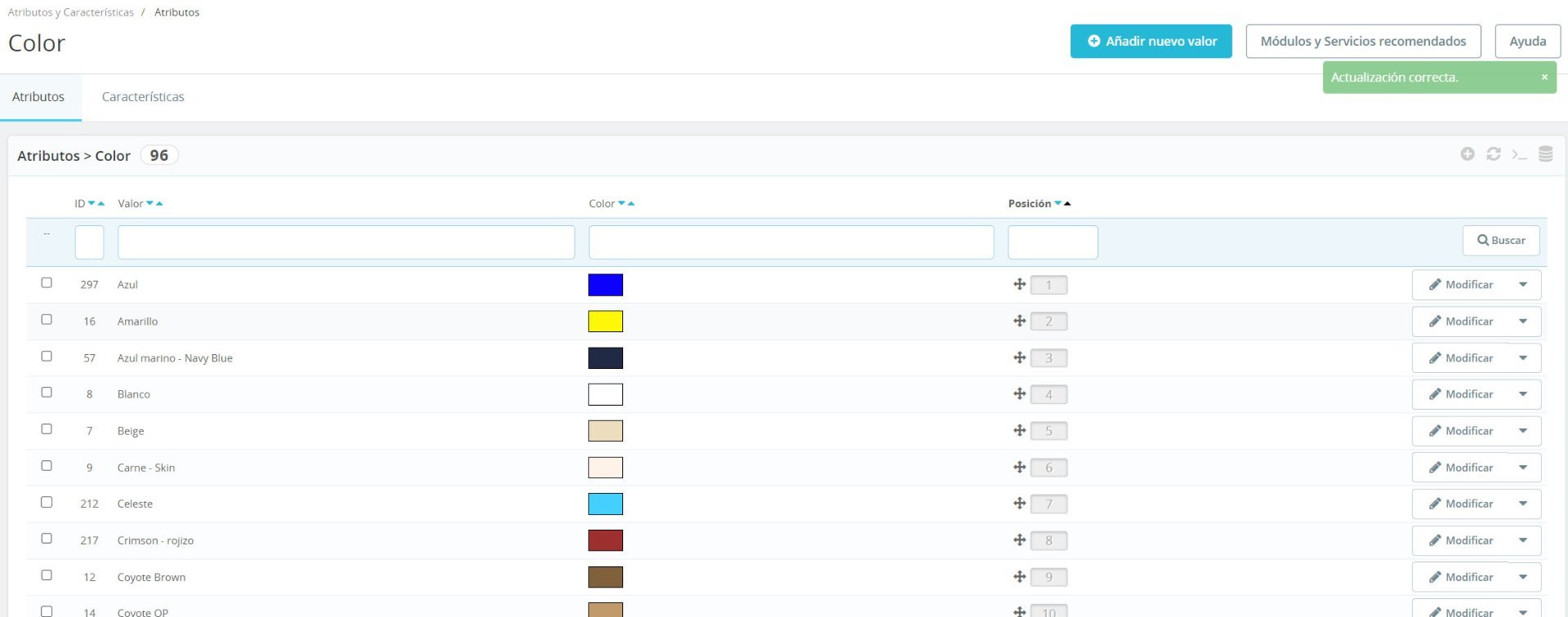Check the box for Azul row

click(47, 282)
